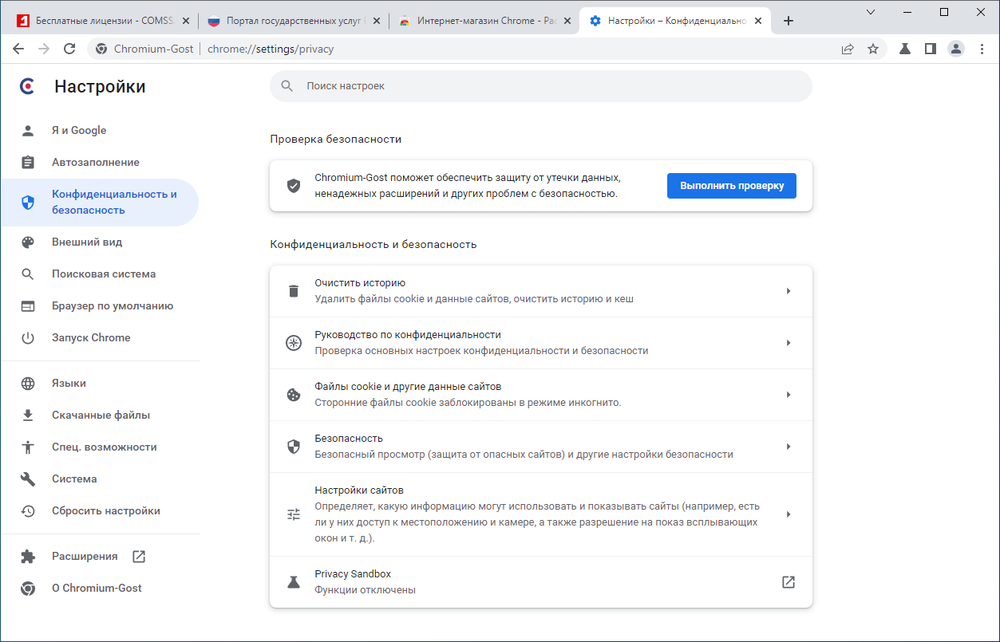Click the share page icon
1000x642 pixels.
coord(847,48)
